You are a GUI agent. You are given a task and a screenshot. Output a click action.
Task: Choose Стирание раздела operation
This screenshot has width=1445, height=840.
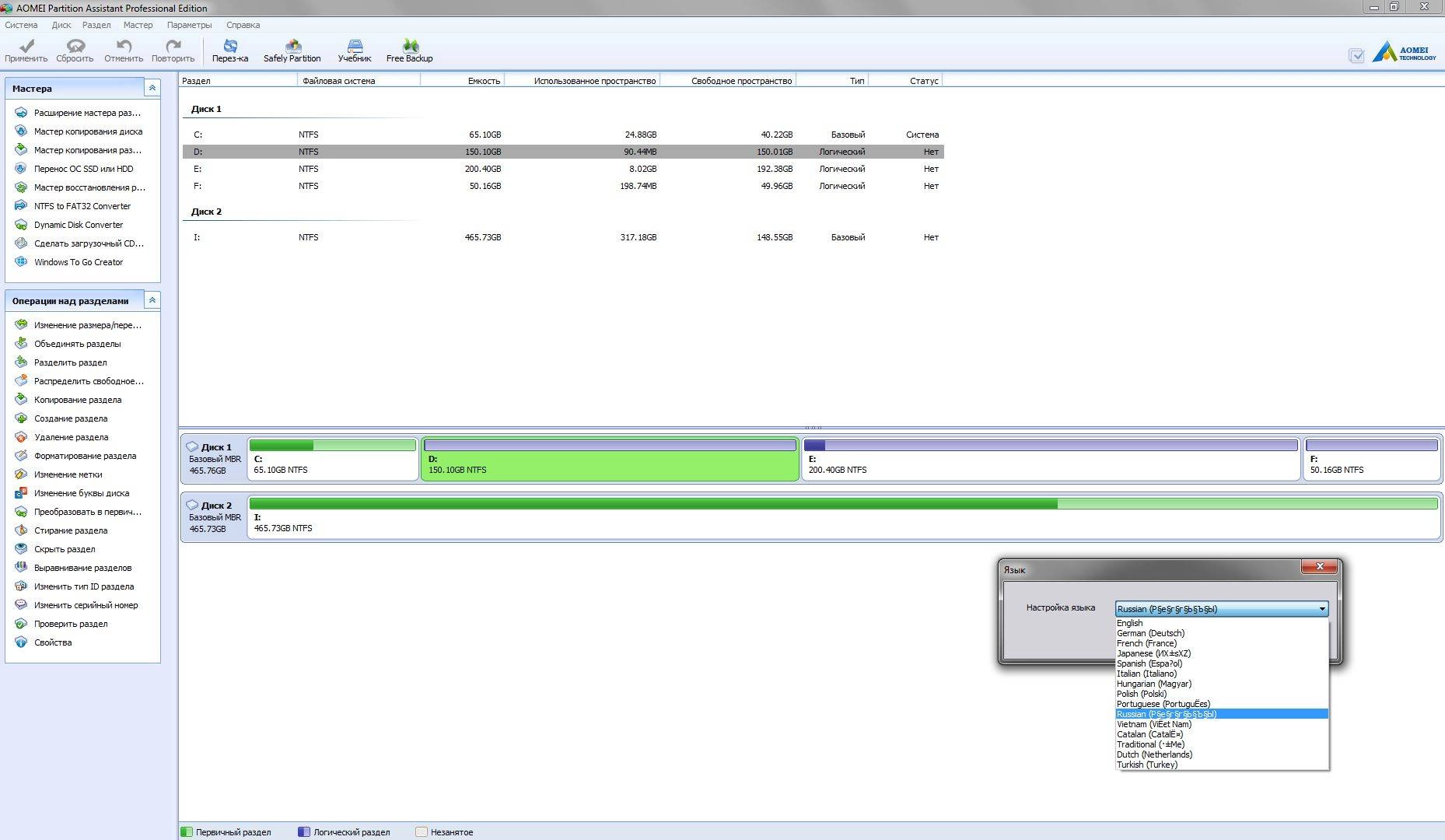70,530
